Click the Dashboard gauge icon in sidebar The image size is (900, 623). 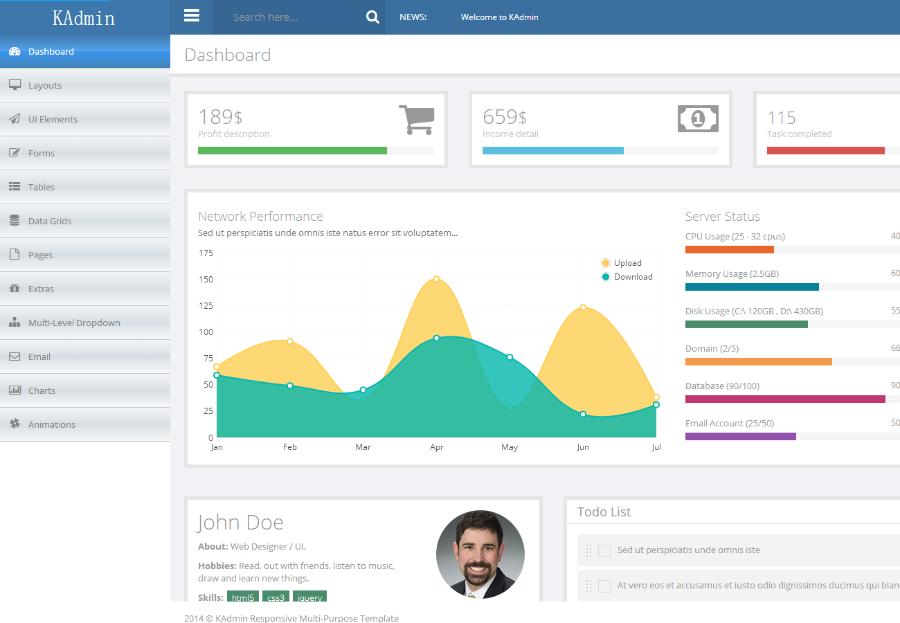click(x=14, y=52)
